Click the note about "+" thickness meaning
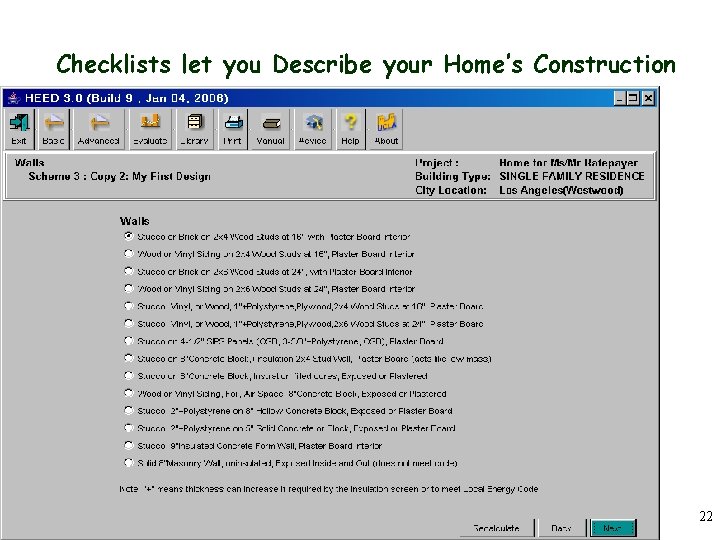720x540 pixels. pos(329,489)
